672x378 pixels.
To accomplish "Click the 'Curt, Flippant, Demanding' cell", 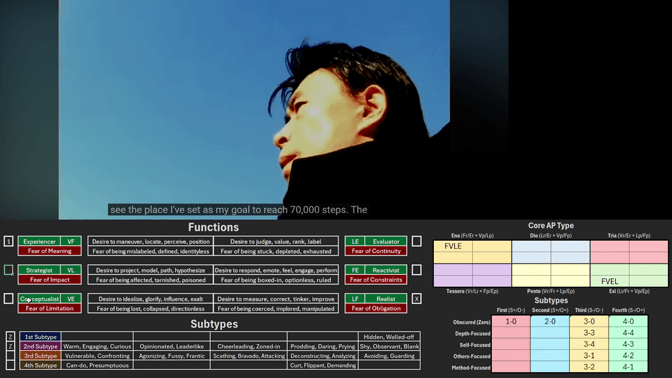I will point(323,365).
